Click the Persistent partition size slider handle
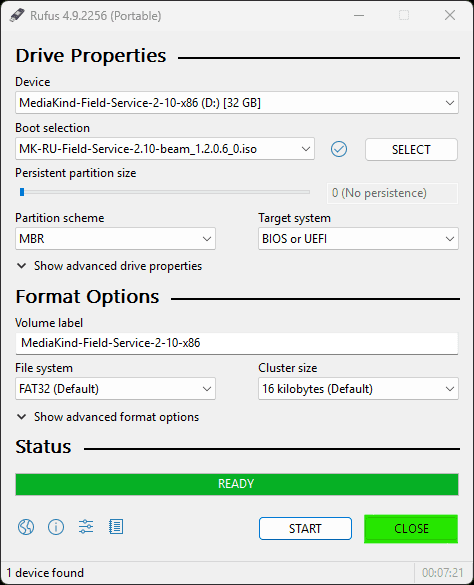The image size is (474, 585). pos(22,192)
